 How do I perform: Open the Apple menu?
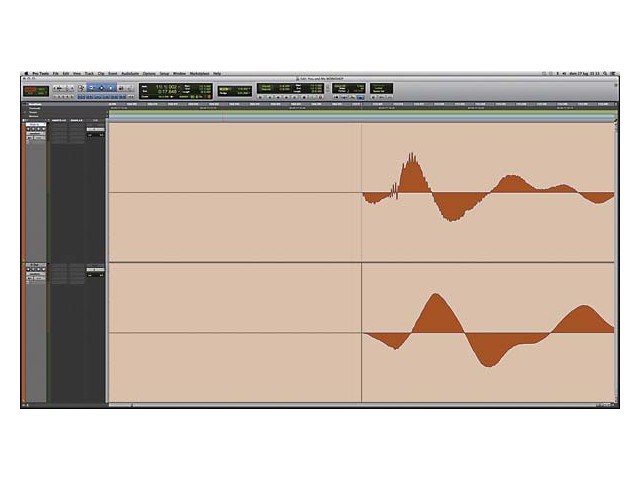pos(26,73)
